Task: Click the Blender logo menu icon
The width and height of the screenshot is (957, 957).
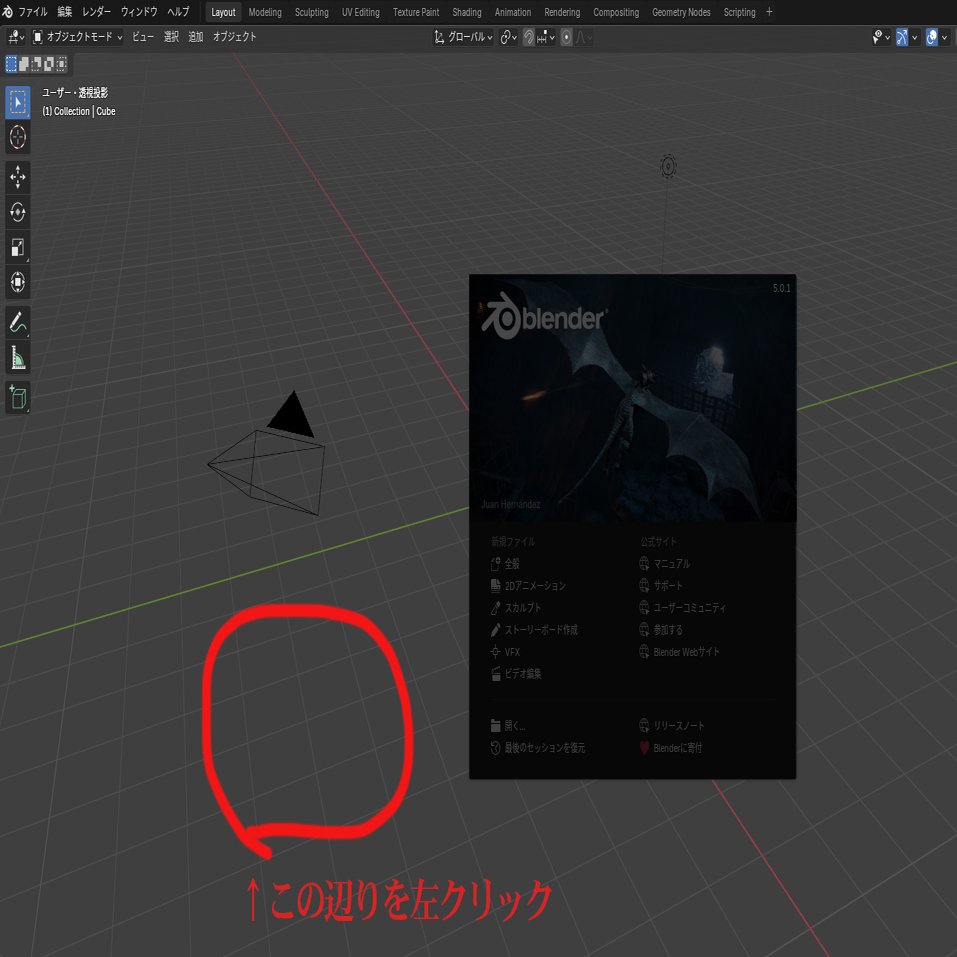Action: click(7, 12)
